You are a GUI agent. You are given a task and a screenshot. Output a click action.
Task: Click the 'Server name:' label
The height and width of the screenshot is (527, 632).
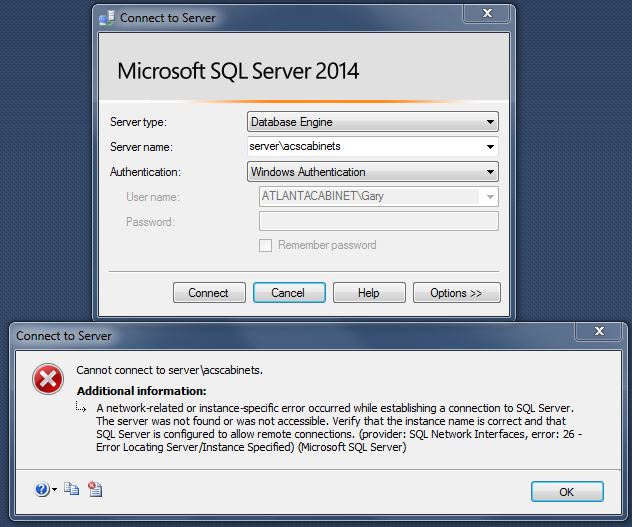141,147
